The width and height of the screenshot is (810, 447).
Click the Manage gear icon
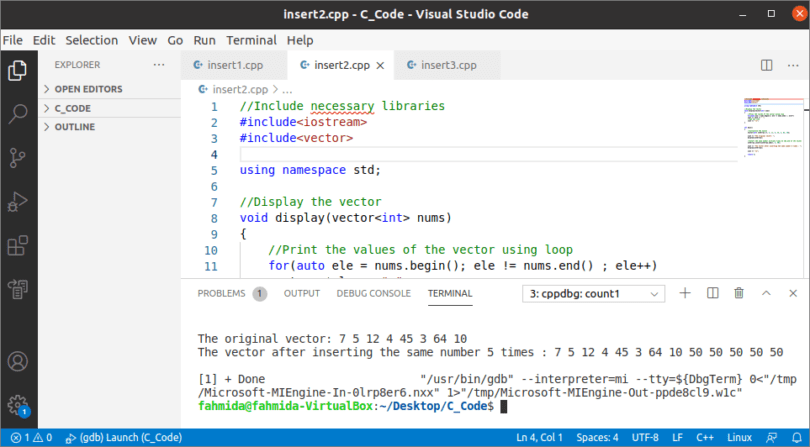tap(17, 405)
